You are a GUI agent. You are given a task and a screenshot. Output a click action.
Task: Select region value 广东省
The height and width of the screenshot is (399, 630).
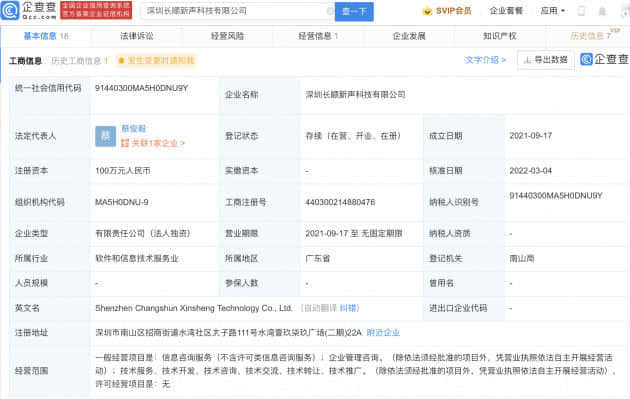click(x=317, y=258)
